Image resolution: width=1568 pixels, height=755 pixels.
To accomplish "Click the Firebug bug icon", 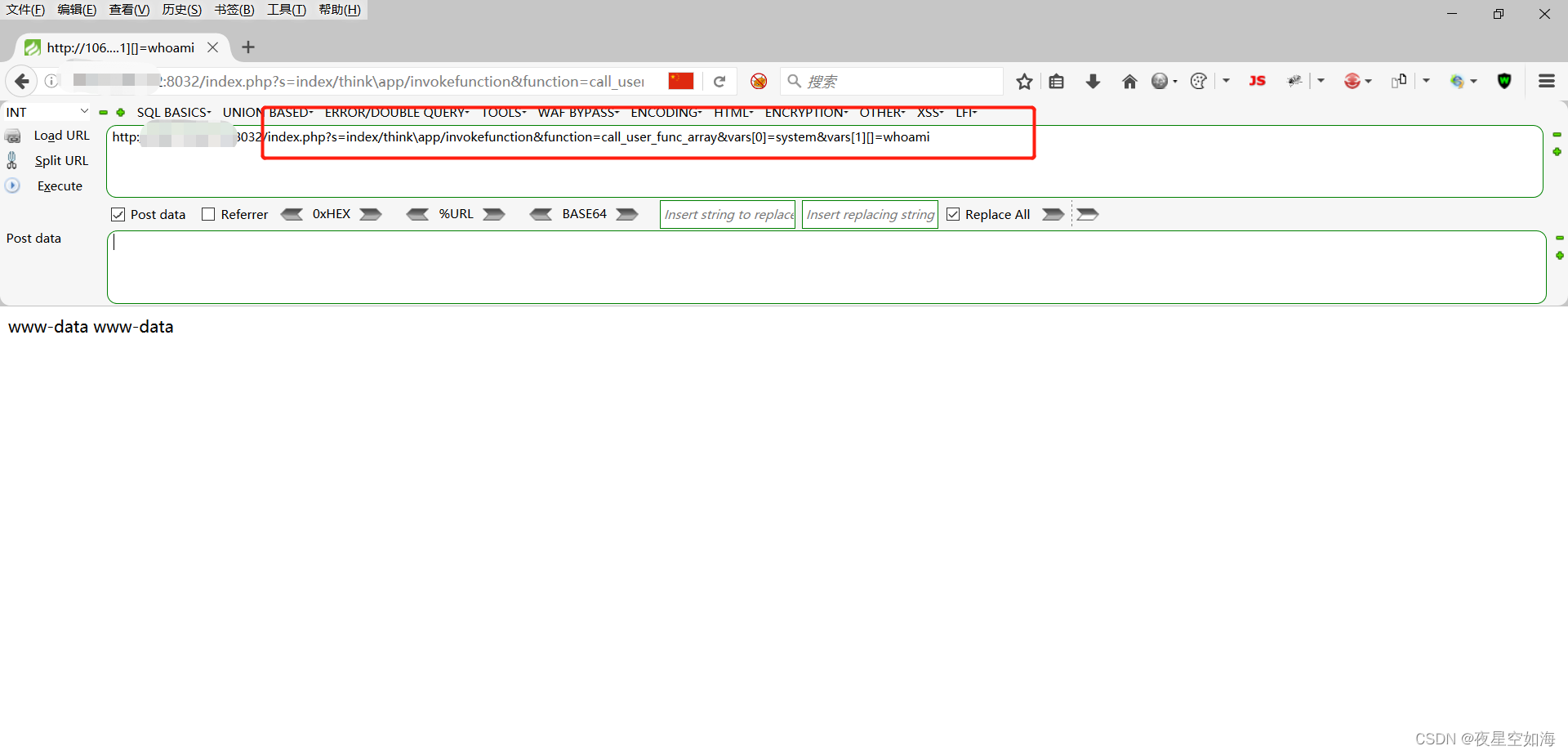I will pyautogui.click(x=1294, y=81).
